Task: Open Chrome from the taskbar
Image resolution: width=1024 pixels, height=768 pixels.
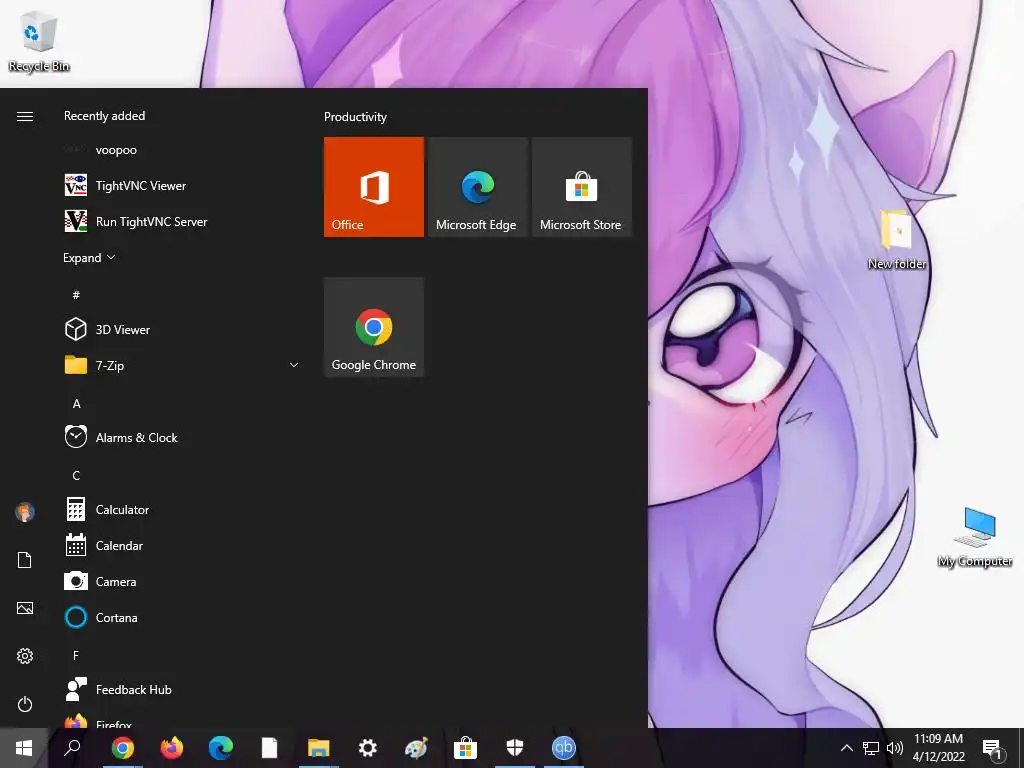Action: [x=123, y=748]
